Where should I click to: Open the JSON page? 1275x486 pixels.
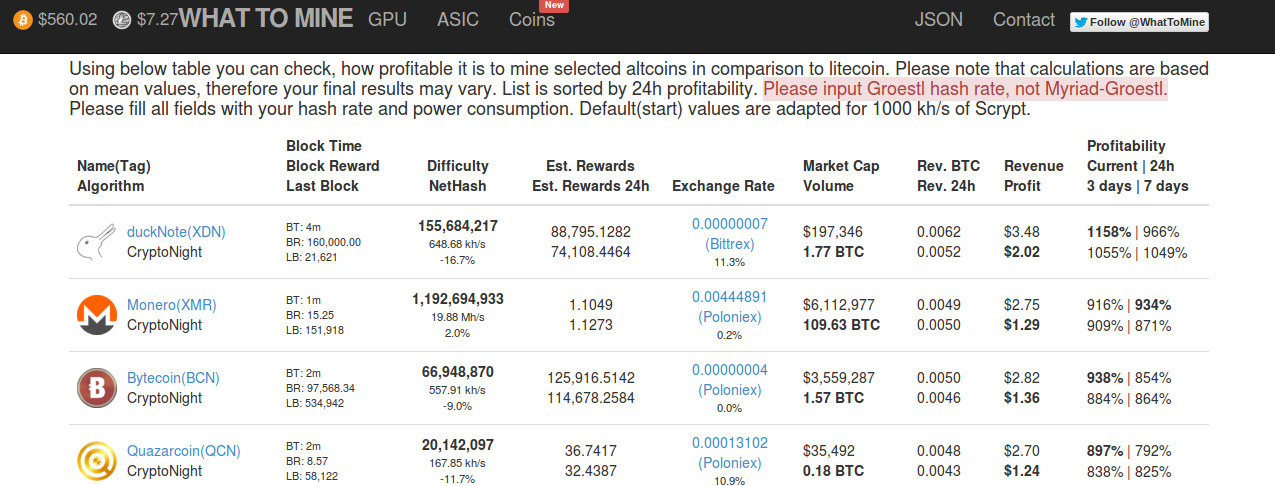[939, 20]
